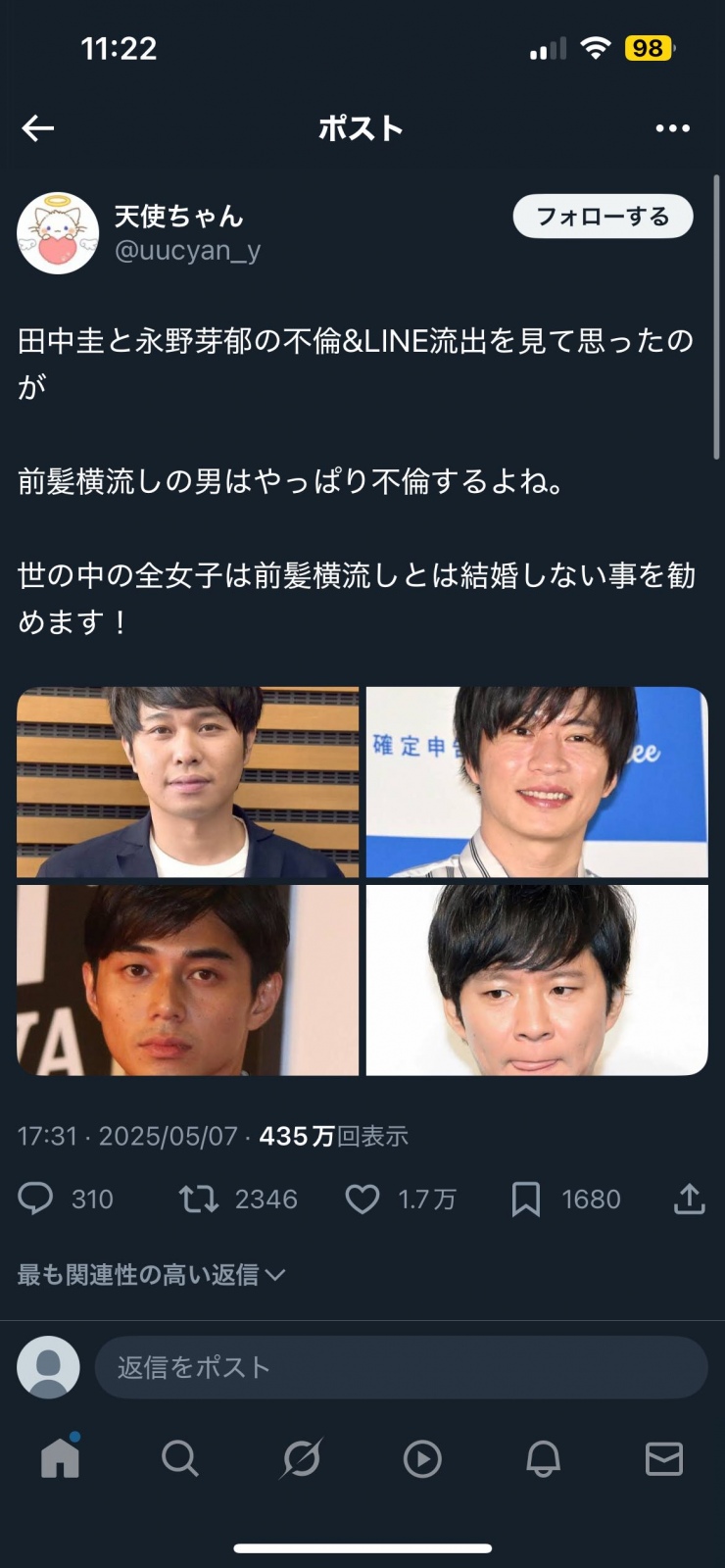This screenshot has height=1568, width=725.
Task: Open the notifications bell tab
Action: click(x=543, y=1458)
